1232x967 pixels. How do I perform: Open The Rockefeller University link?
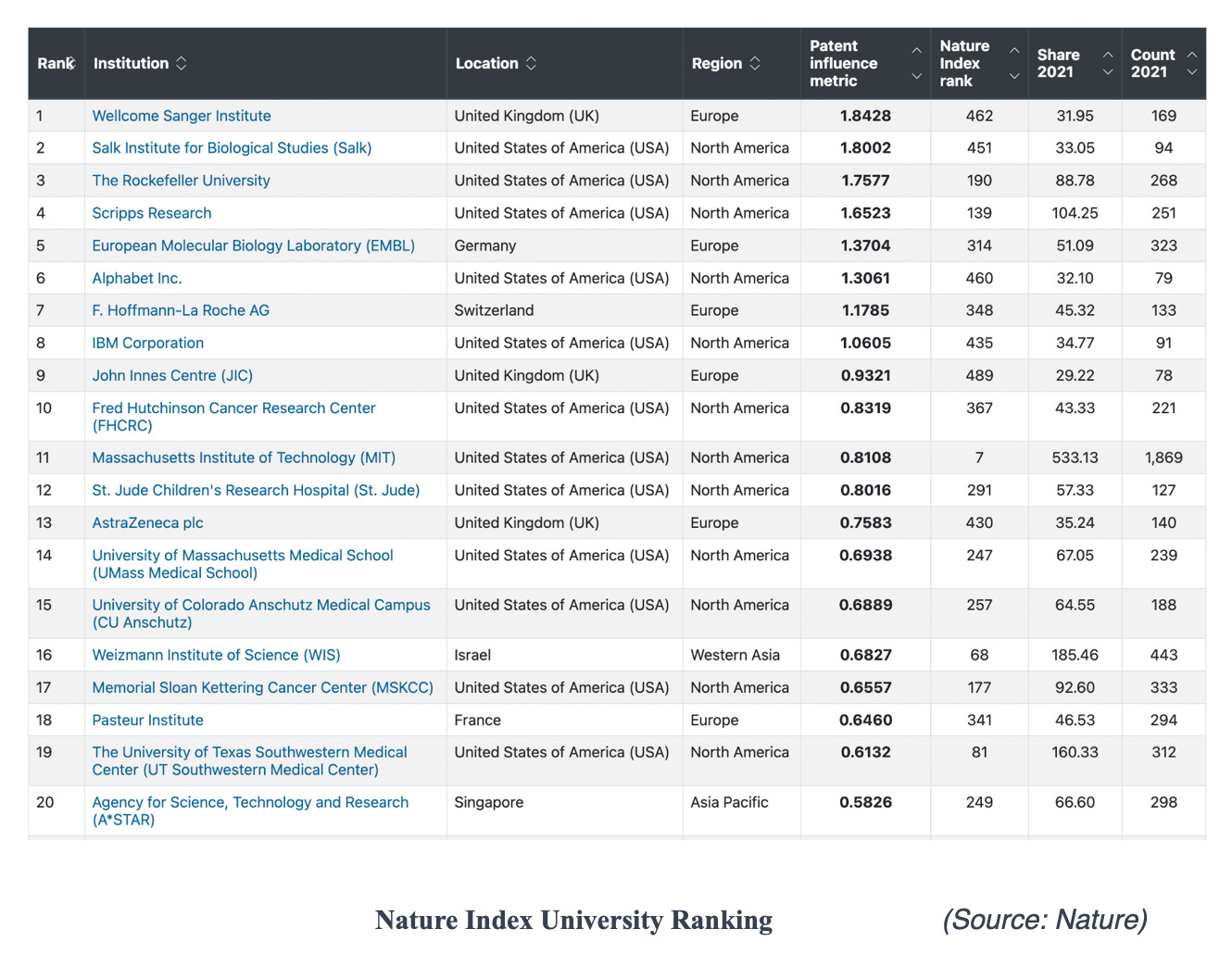[182, 181]
